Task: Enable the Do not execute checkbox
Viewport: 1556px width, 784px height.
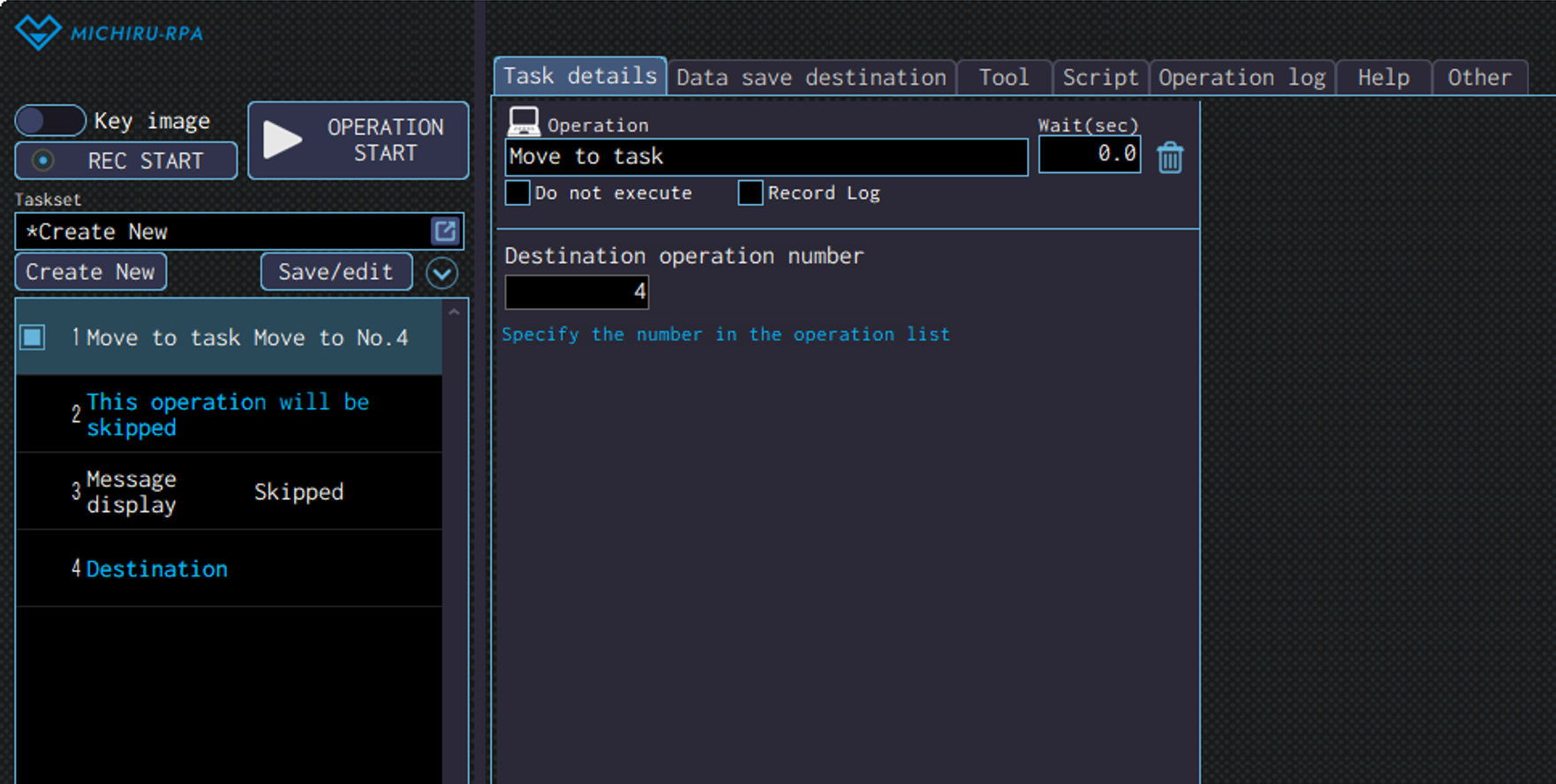Action: [517, 192]
